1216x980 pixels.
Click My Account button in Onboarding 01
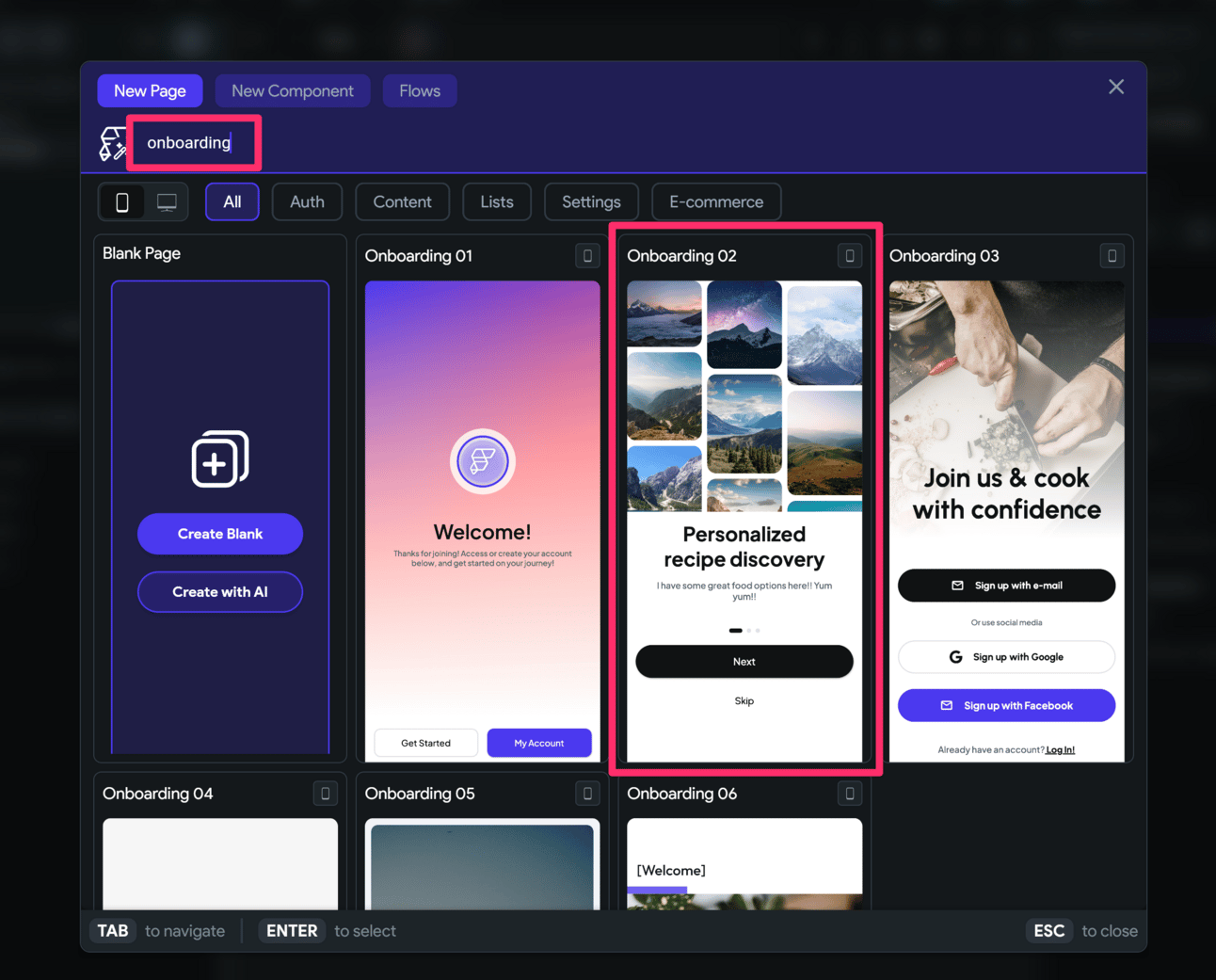click(x=539, y=743)
